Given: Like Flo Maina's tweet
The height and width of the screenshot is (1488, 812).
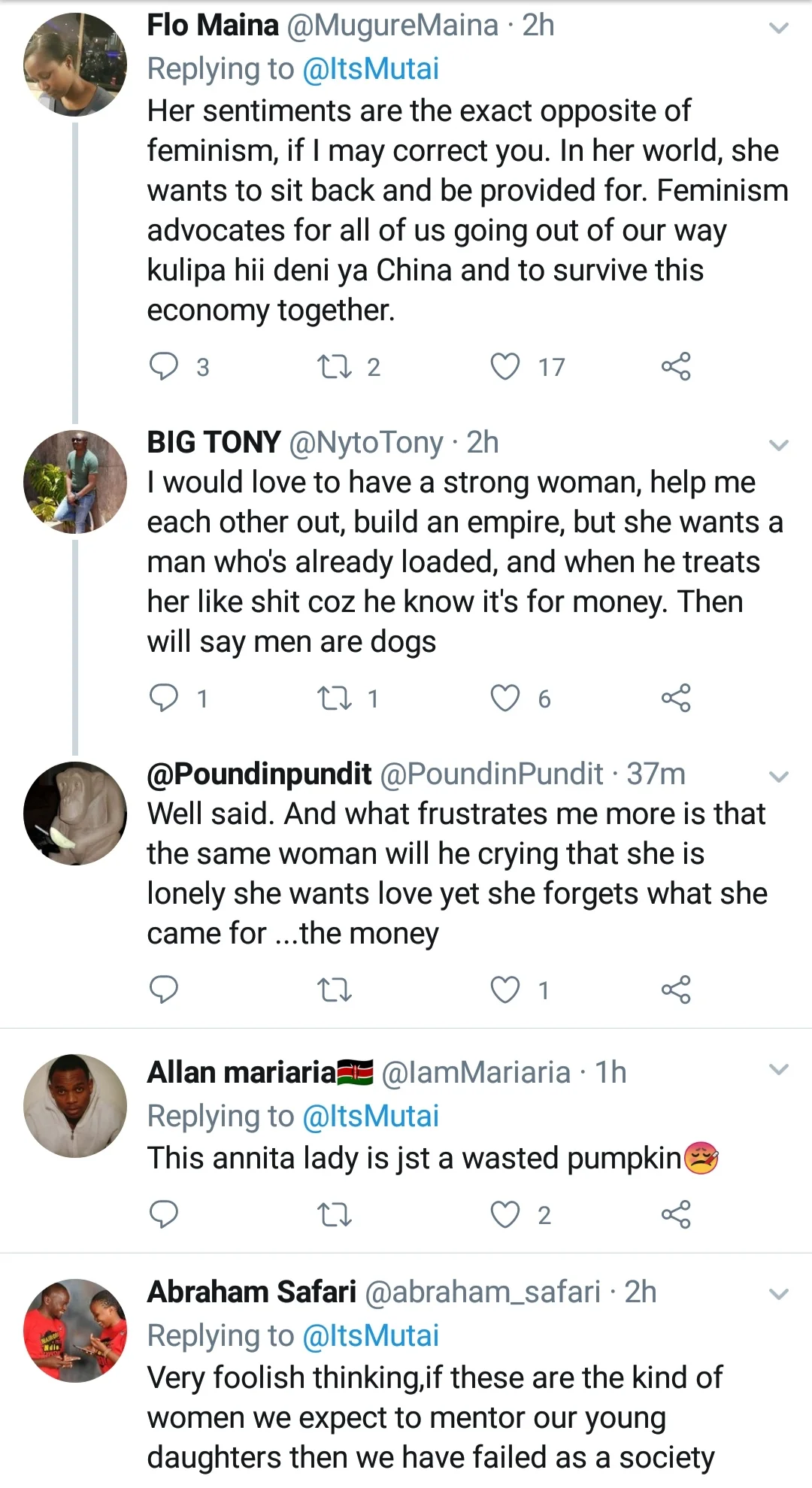Looking at the screenshot, I should (x=504, y=366).
